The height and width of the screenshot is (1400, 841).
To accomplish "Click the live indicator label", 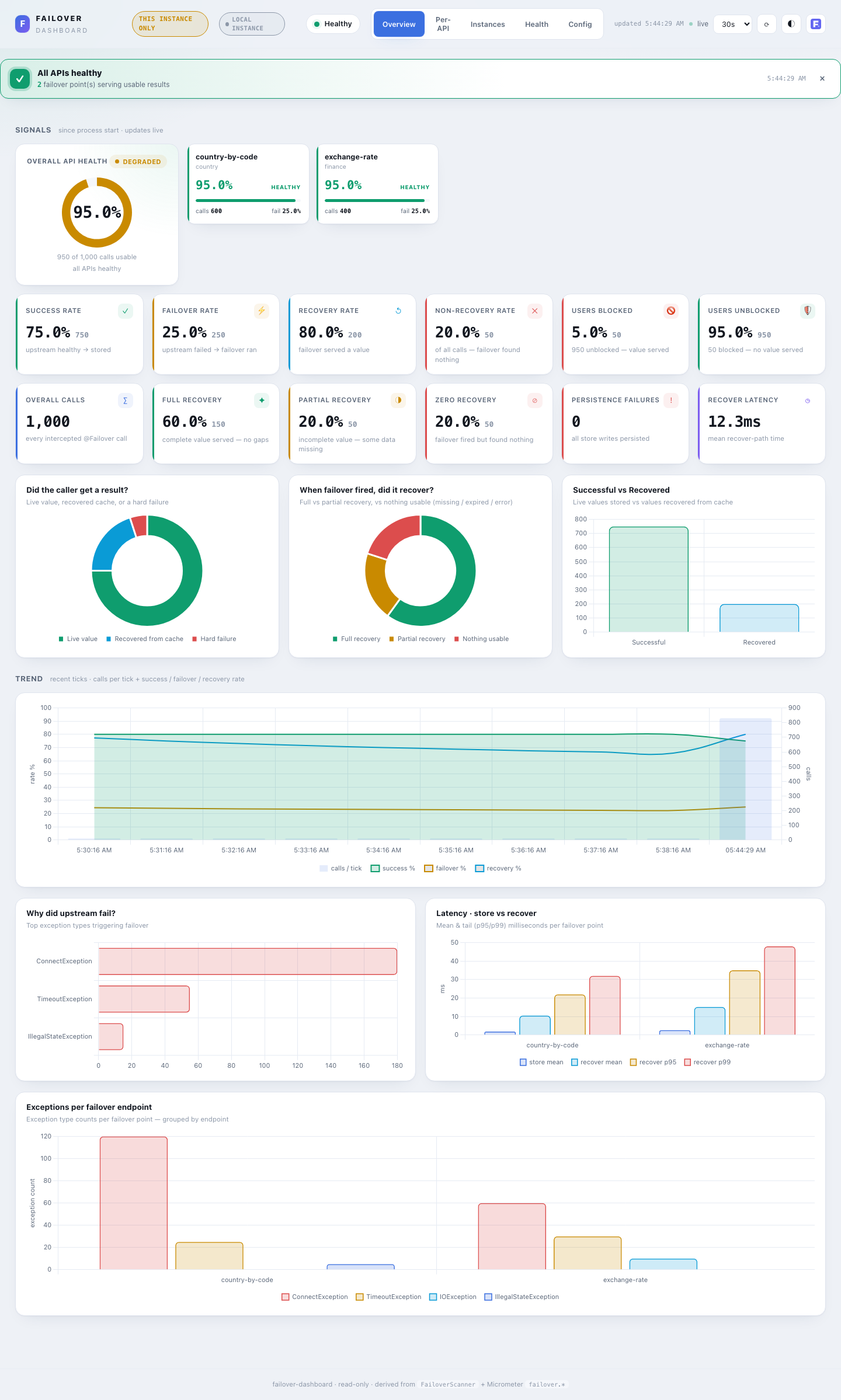I will (703, 24).
